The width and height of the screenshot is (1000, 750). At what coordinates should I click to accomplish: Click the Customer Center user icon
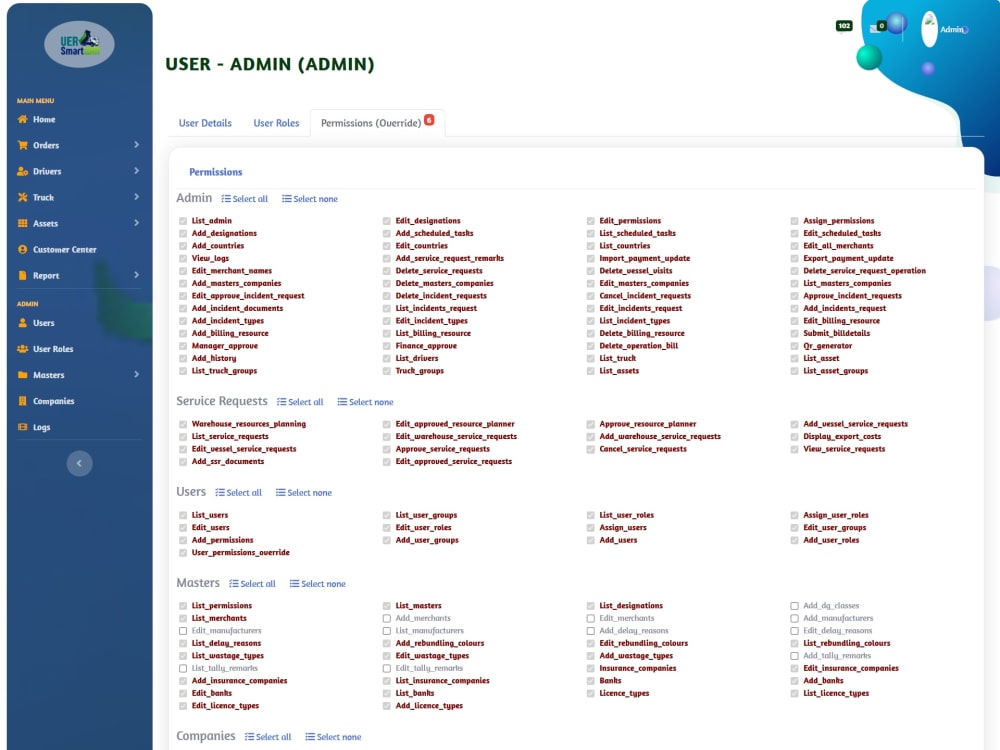(23, 249)
